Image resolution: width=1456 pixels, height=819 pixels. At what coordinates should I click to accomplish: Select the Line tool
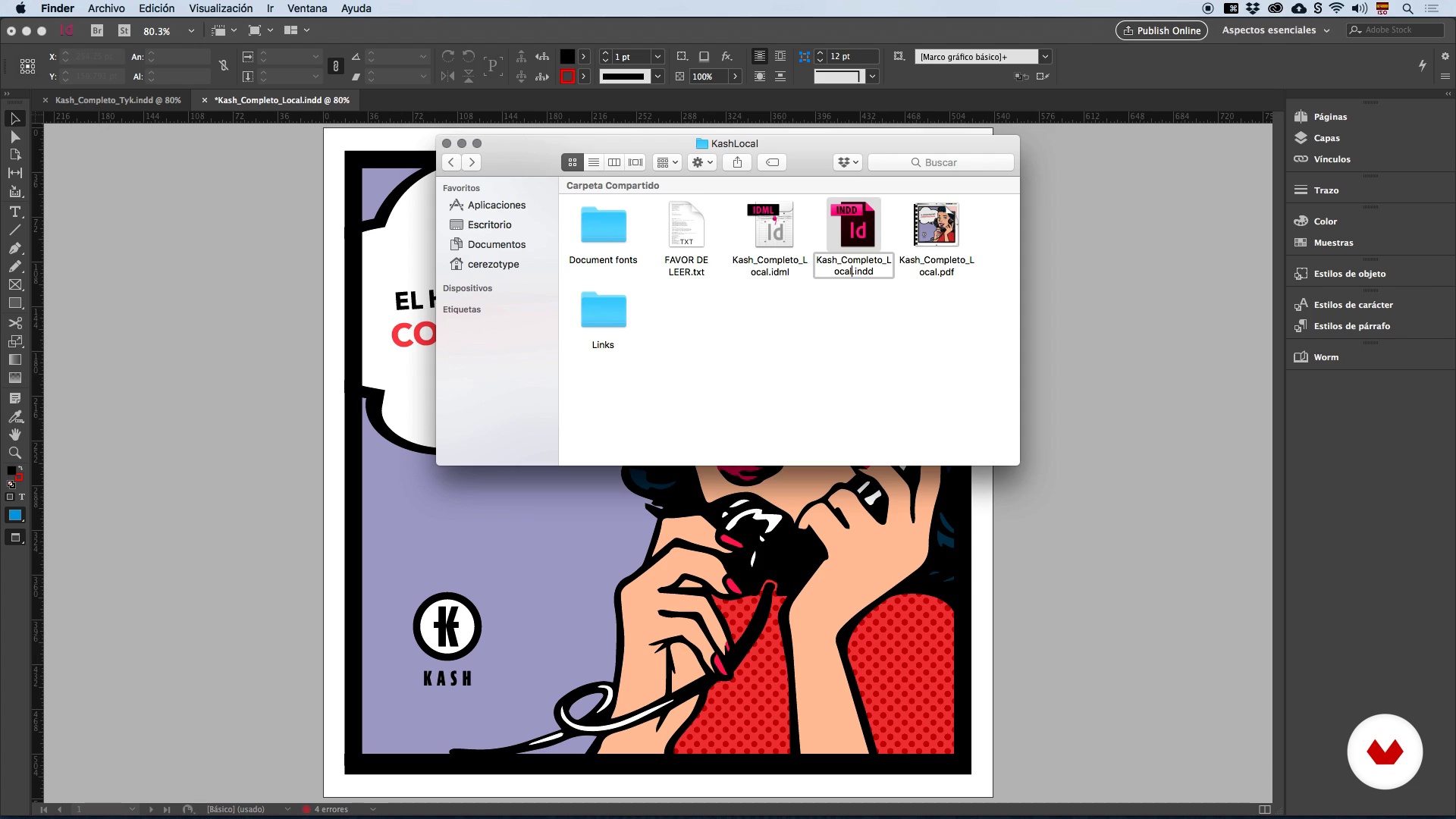pyautogui.click(x=14, y=230)
